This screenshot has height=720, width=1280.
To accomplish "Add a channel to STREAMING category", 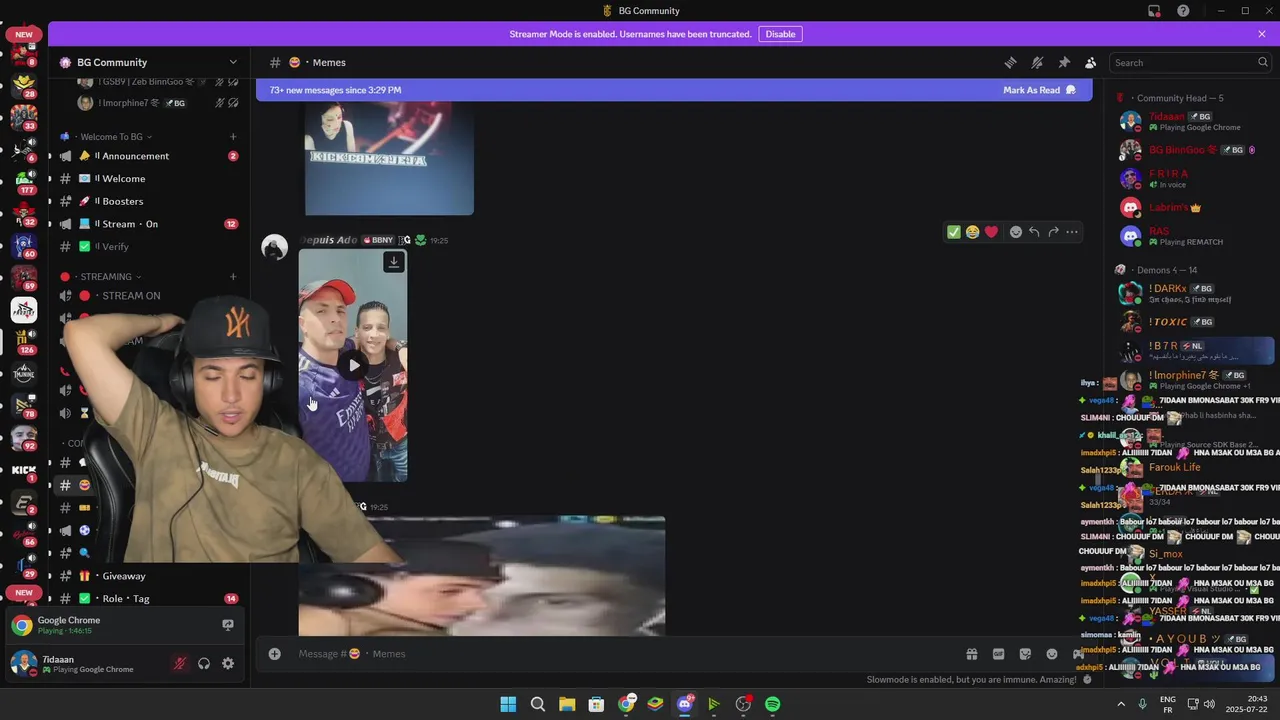I will [233, 277].
